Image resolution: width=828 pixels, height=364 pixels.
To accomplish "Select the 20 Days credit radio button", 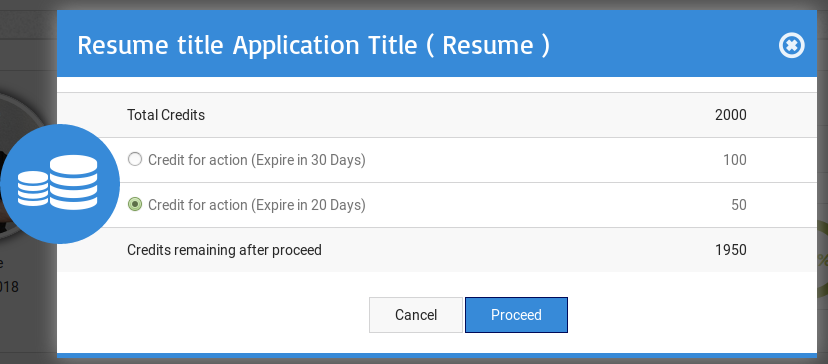I will tap(135, 204).
